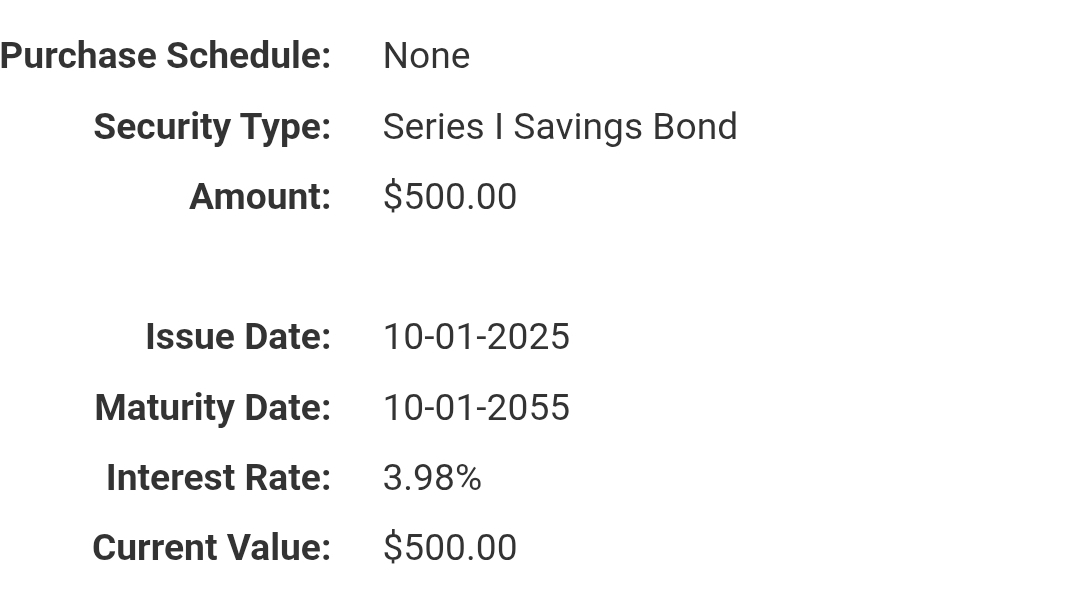
Task: Click the Security Type label
Action: click(x=211, y=127)
